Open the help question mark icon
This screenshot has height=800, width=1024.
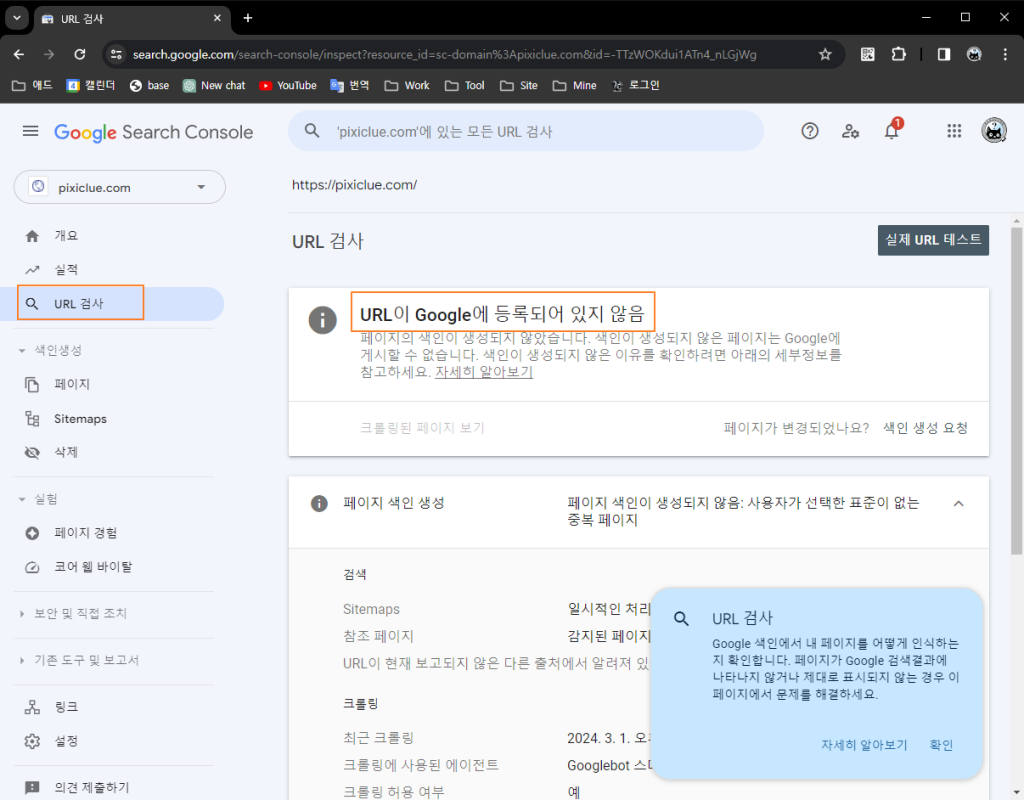pos(810,131)
